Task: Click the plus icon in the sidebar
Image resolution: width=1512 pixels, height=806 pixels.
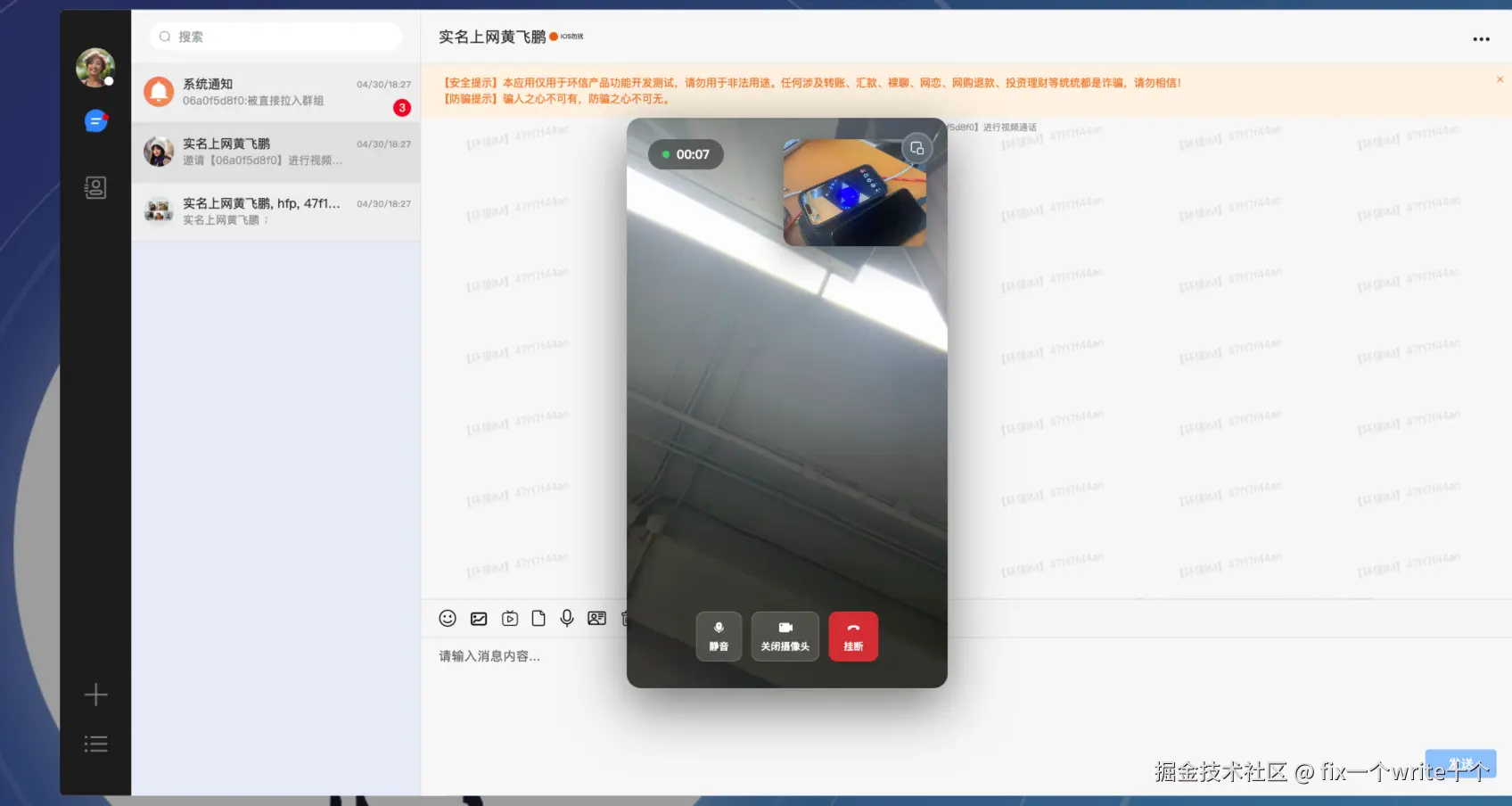Action: pos(95,695)
